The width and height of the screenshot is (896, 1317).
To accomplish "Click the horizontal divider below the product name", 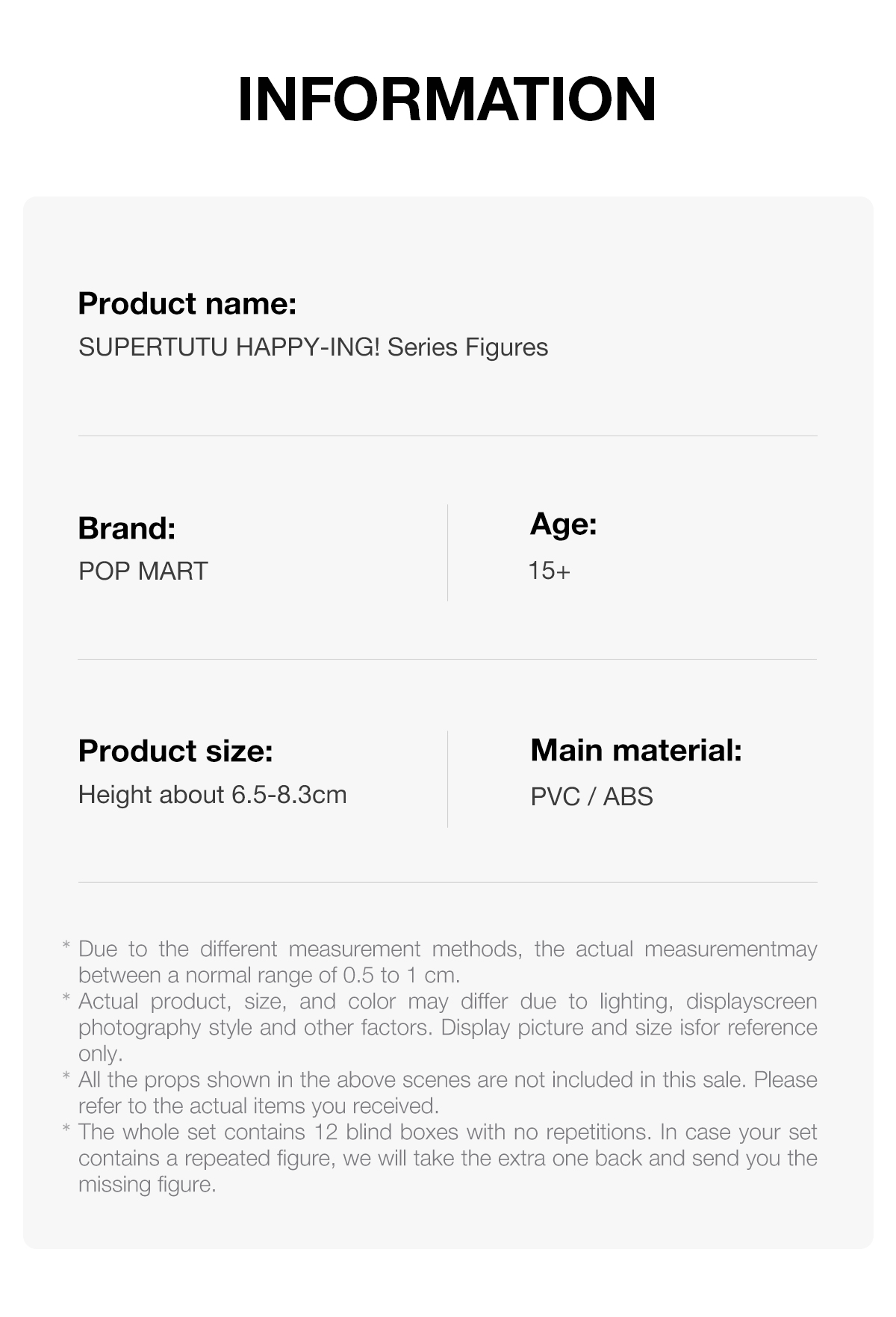I will click(447, 436).
